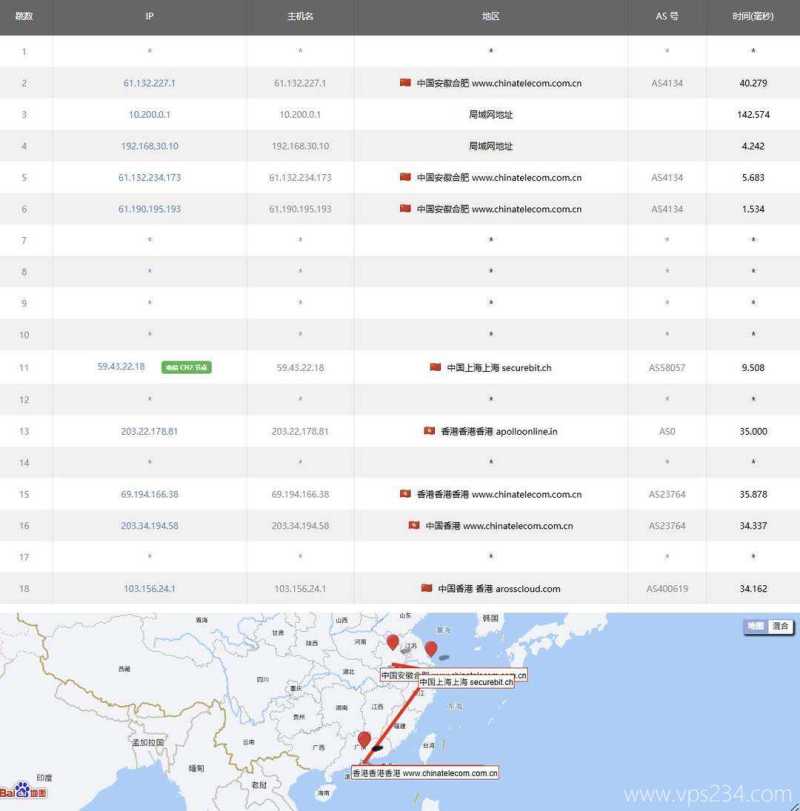This screenshot has width=800, height=811.
Task: Click the green 电信 CN2 节点 badge
Action: [x=187, y=367]
